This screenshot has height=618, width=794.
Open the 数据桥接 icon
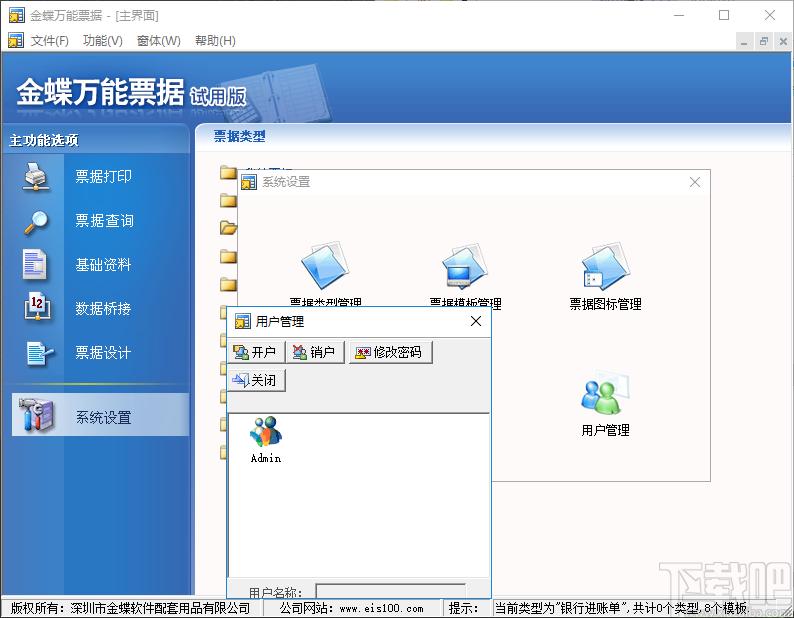click(37, 307)
